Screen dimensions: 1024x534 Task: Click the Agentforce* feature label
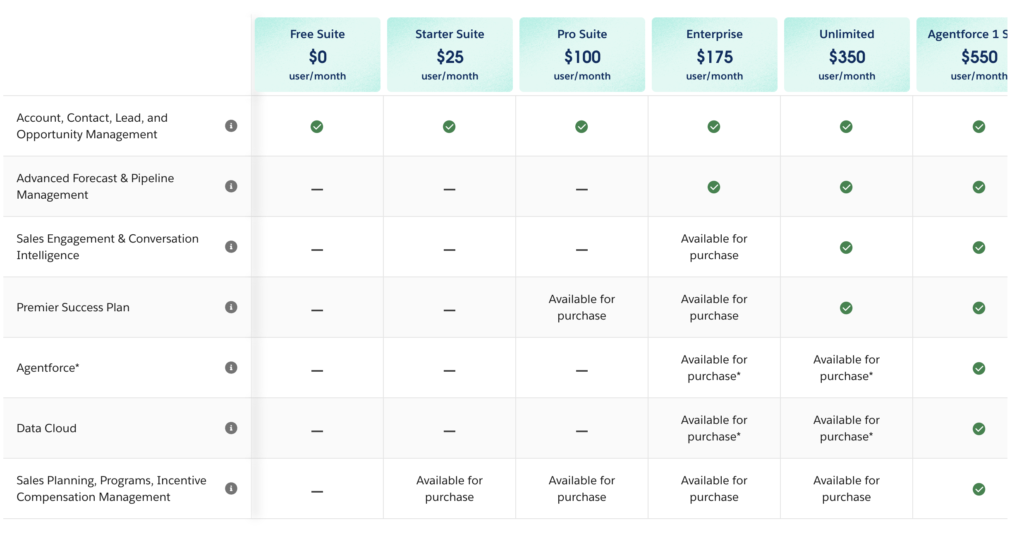[48, 368]
